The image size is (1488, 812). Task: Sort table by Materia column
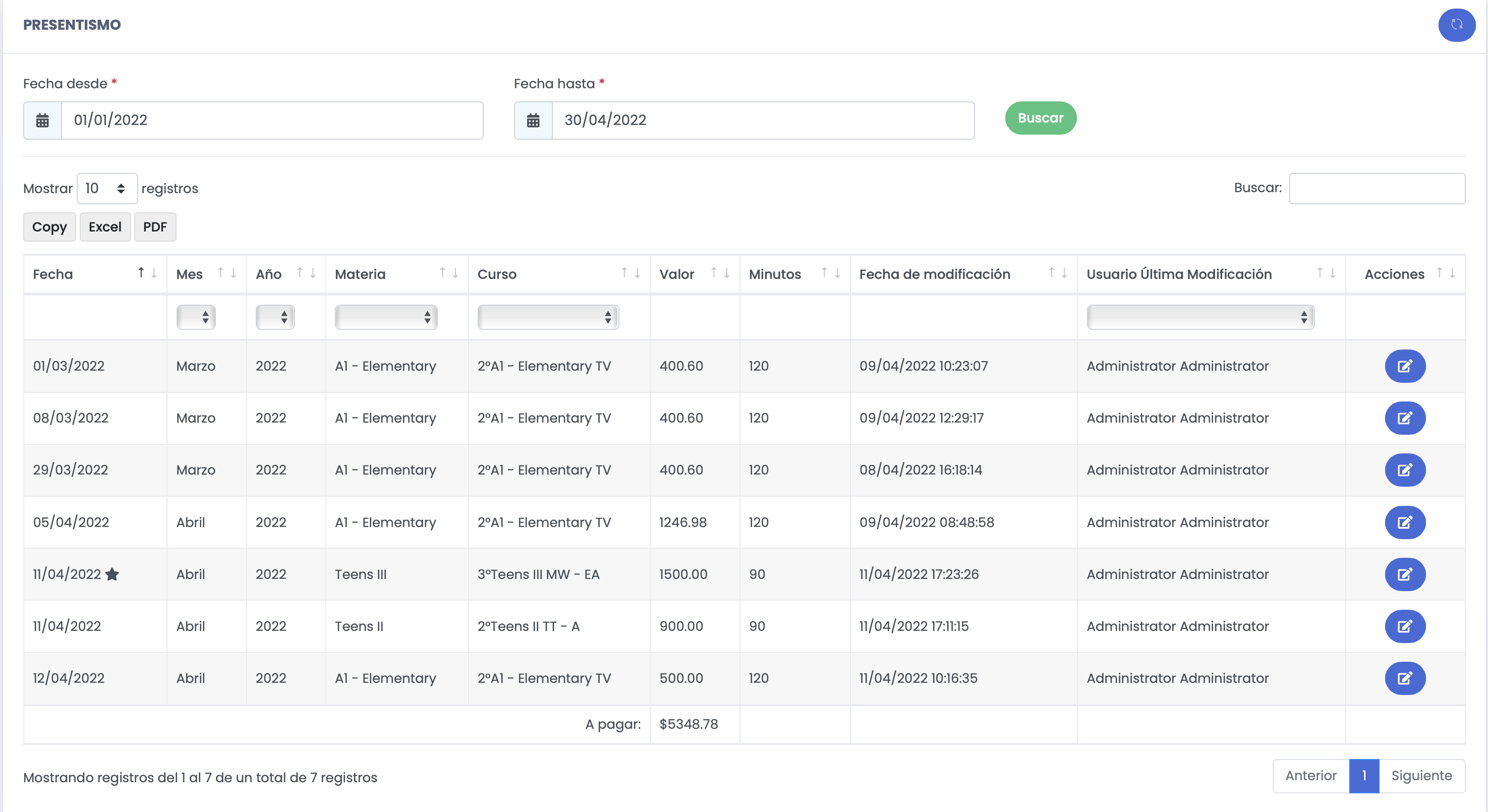click(397, 274)
